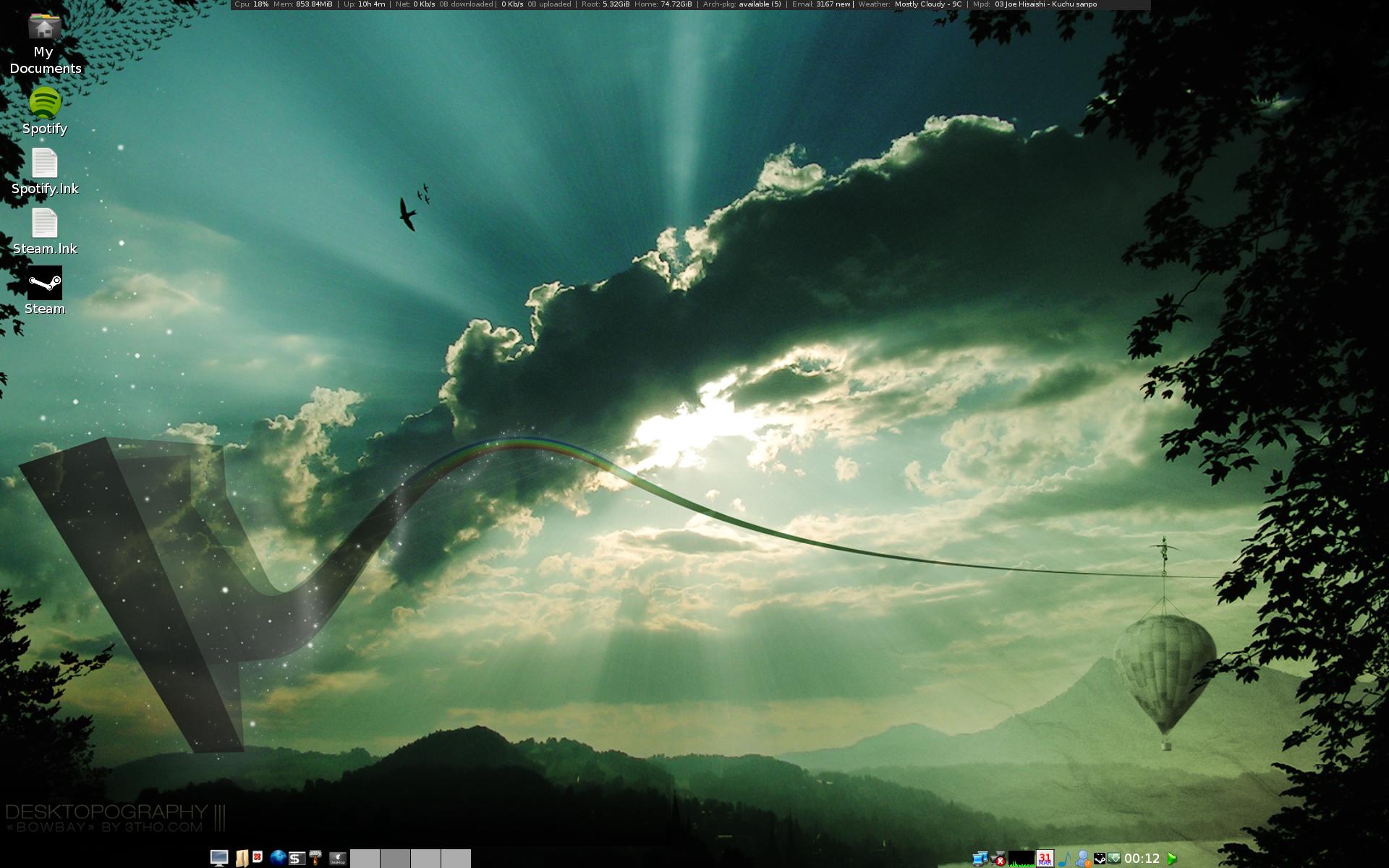Click the '0B downloaded' network entry
The image size is (1389, 868).
point(467,4)
